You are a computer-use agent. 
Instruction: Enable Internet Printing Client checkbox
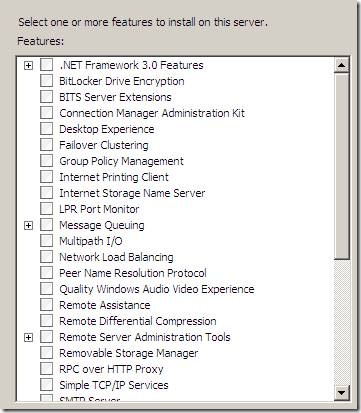pyautogui.click(x=46, y=177)
